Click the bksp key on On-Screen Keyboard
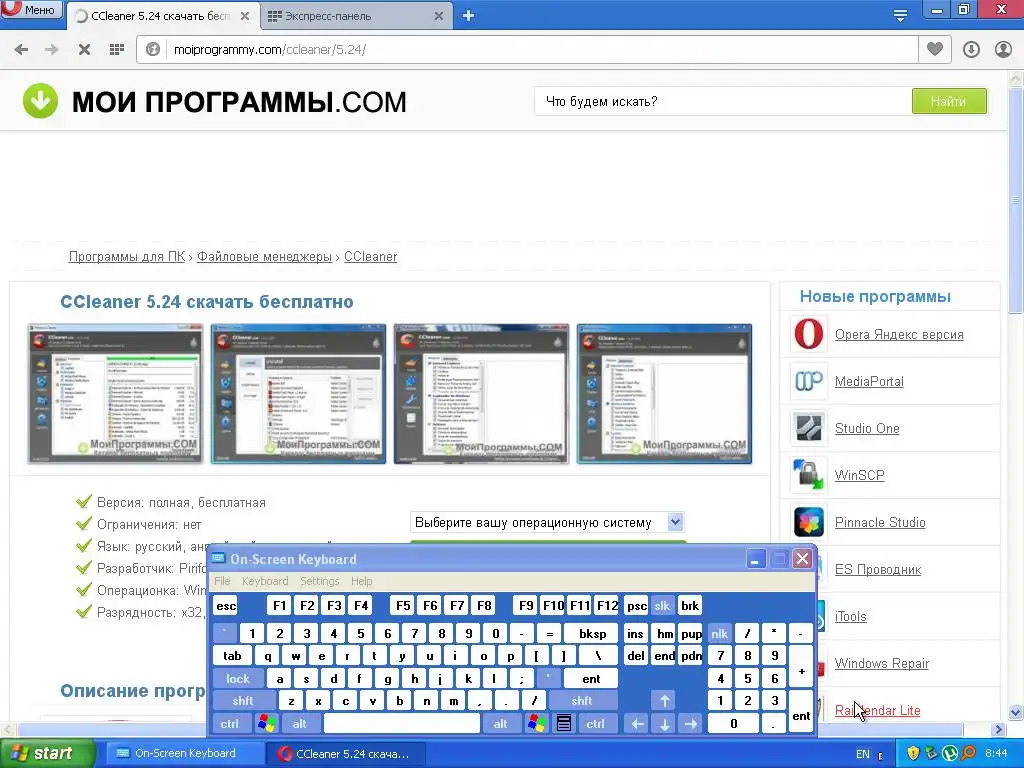 pos(592,633)
